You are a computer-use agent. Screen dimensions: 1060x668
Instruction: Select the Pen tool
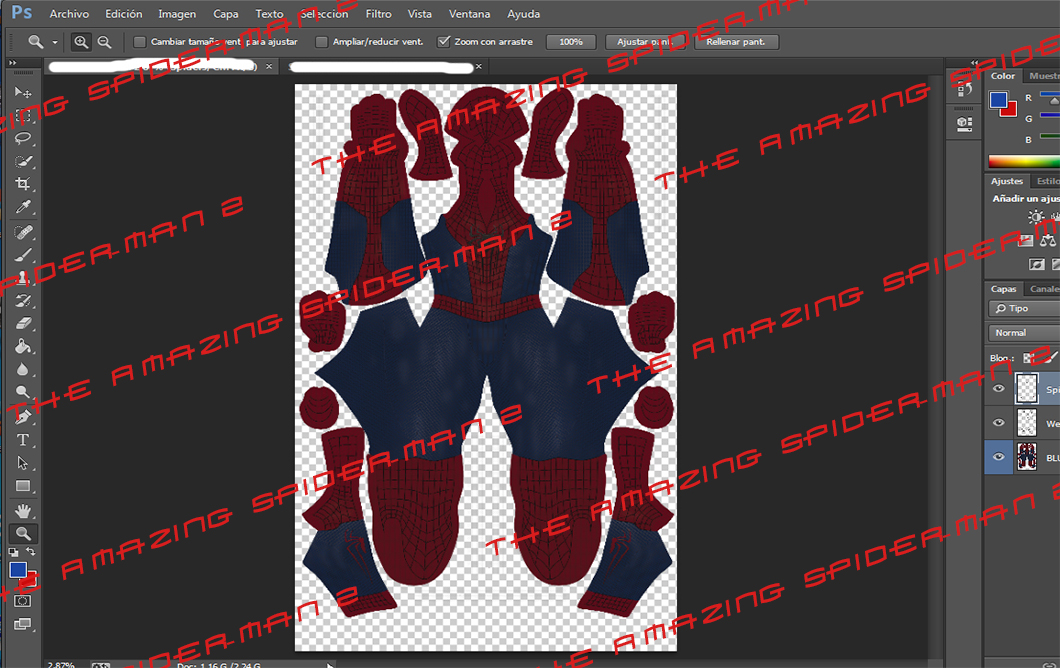point(23,416)
